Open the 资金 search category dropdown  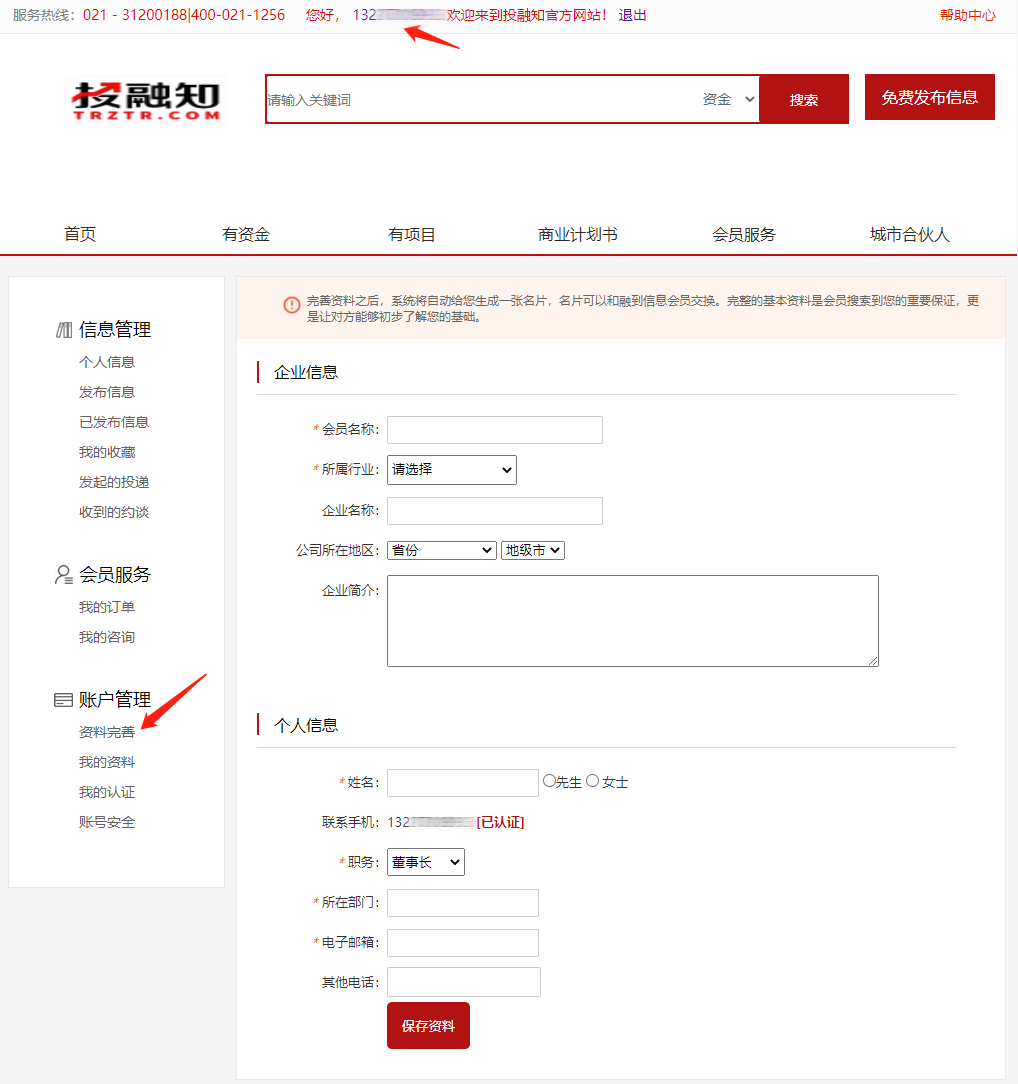click(x=727, y=99)
